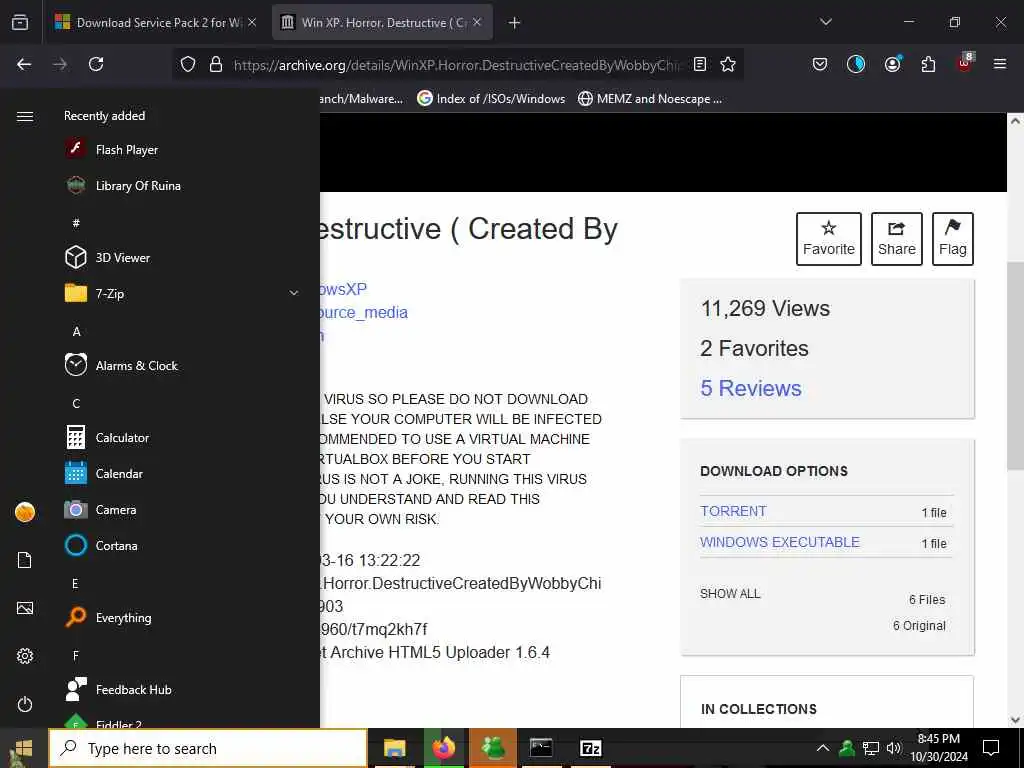Click the taskbar search box

[x=208, y=748]
